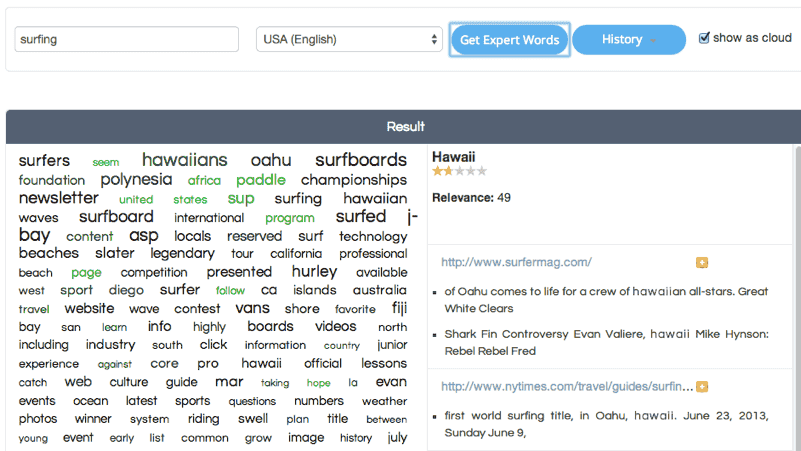This screenshot has height=451, width=801.
Task: Expand the History dropdown menu
Action: [x=628, y=40]
